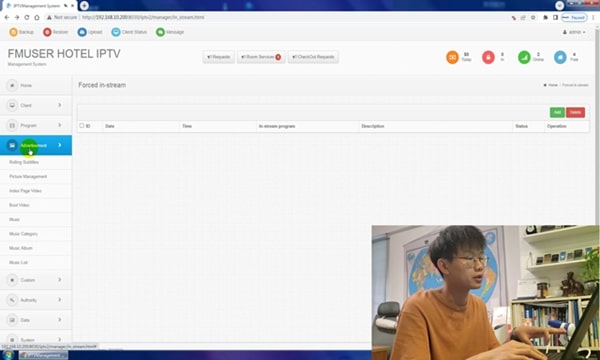Click the red lock In icon
Viewport: 600px width, 360px height.
[x=488, y=57]
